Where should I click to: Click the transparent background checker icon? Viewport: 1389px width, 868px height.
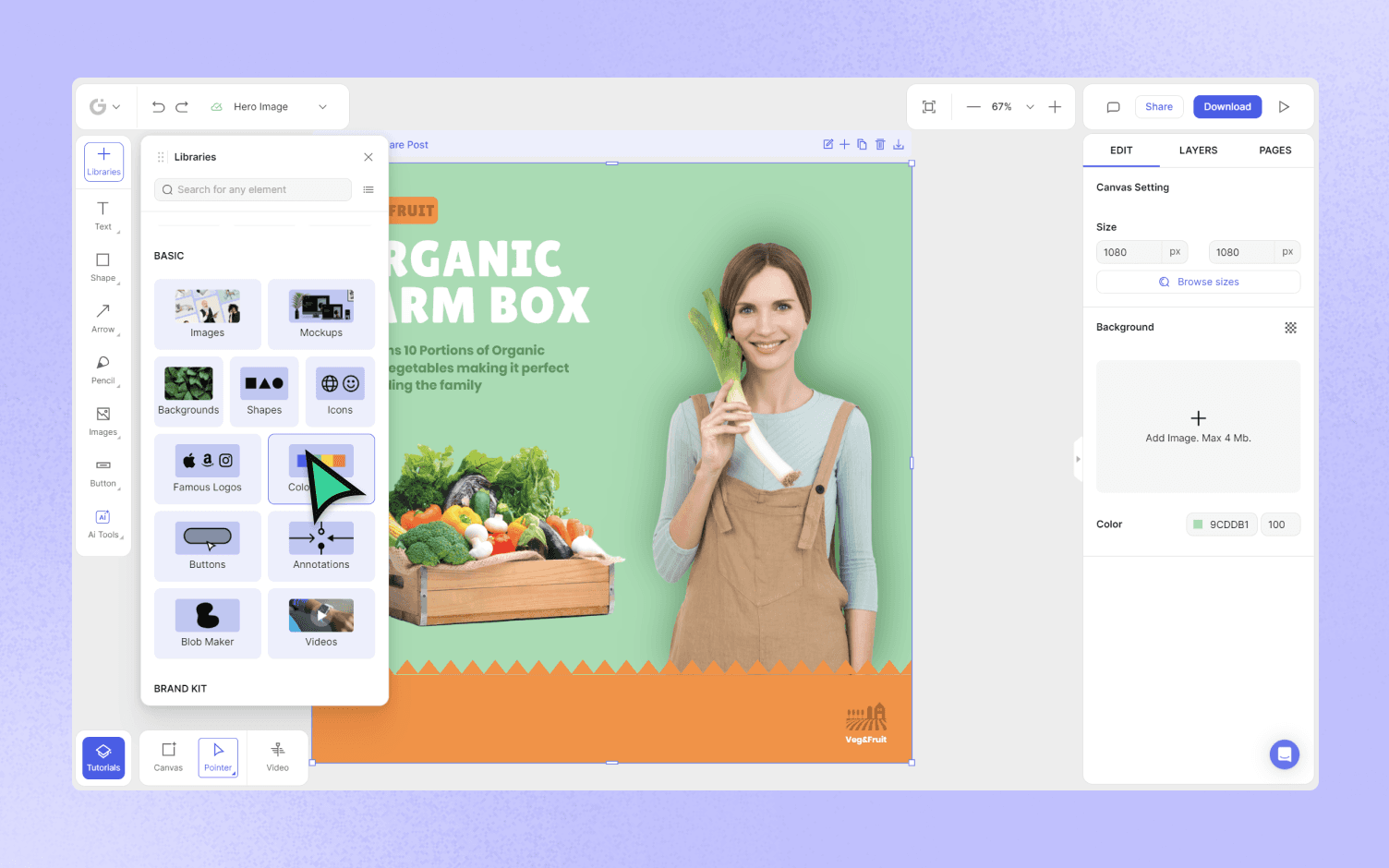(1290, 328)
